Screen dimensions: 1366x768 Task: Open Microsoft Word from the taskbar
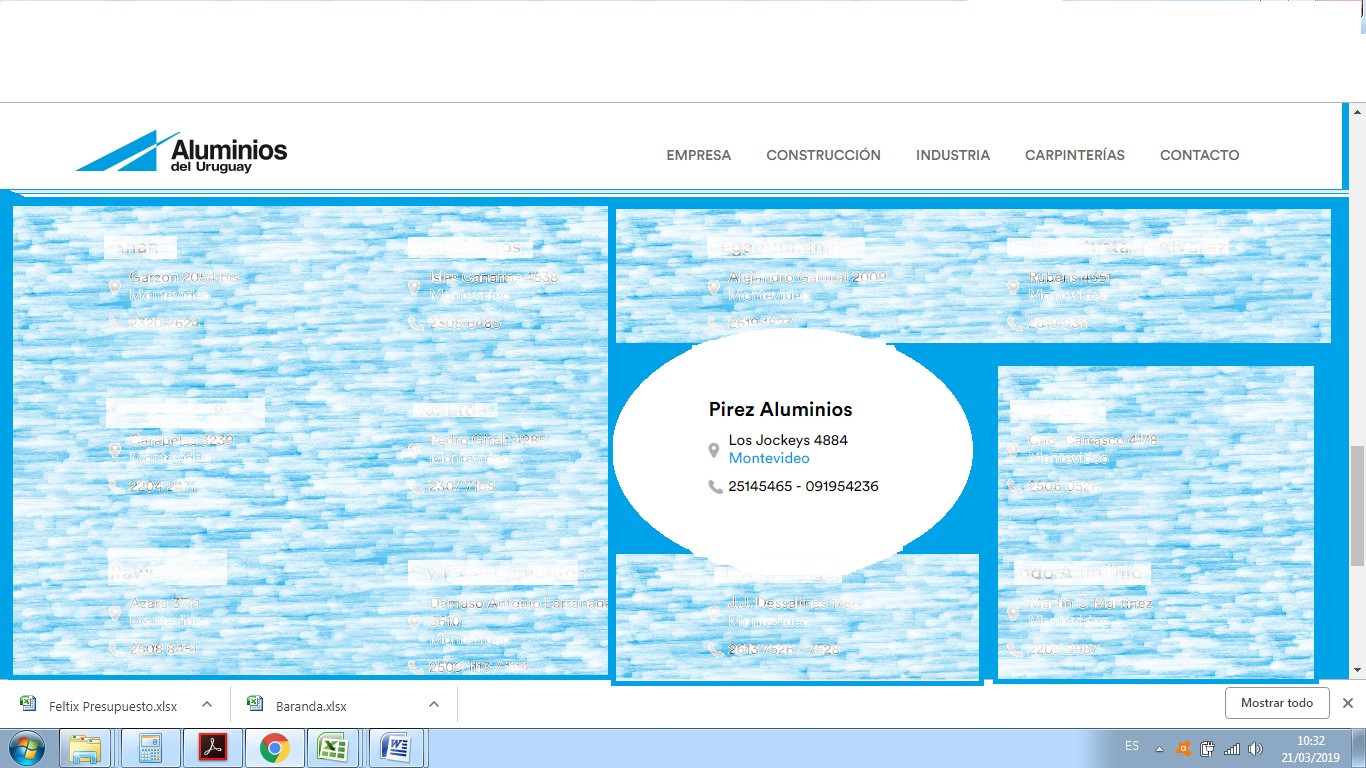point(397,748)
